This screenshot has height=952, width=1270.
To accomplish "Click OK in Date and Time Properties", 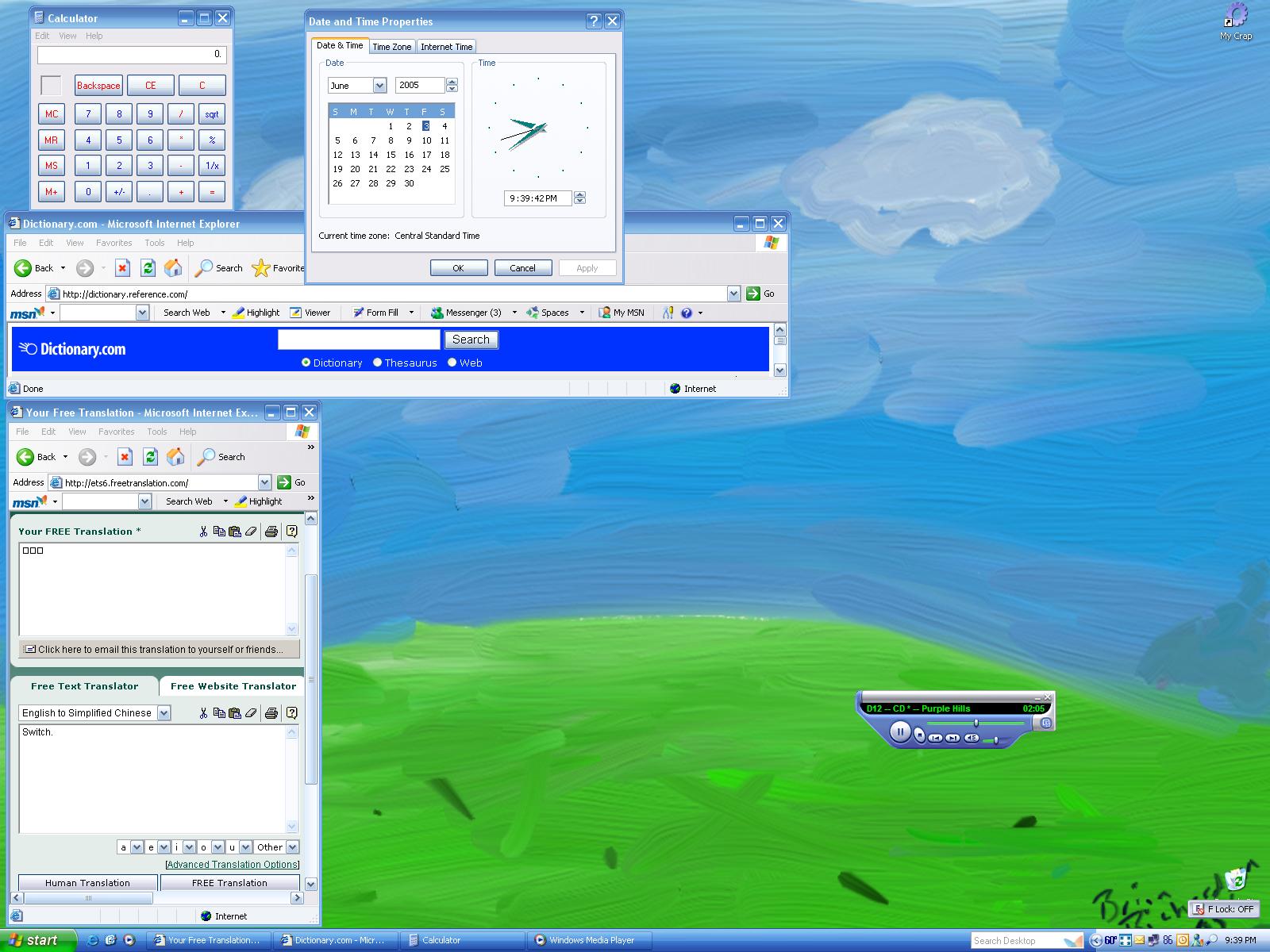I will click(x=459, y=268).
